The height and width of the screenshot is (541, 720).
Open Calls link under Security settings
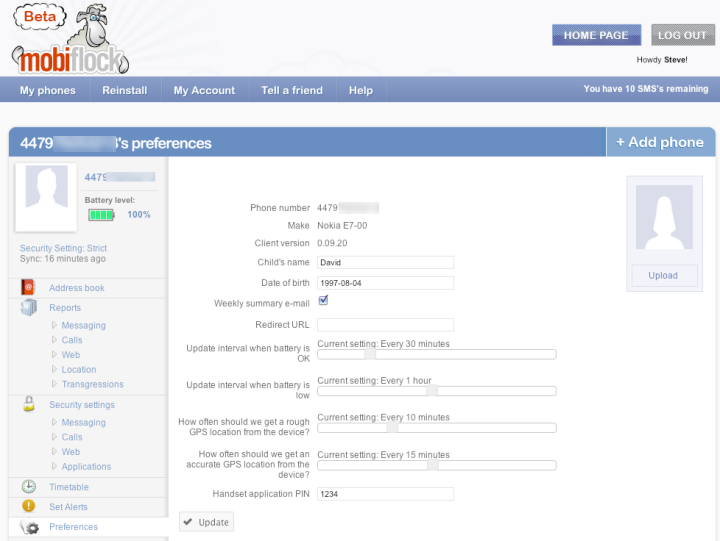(72, 437)
